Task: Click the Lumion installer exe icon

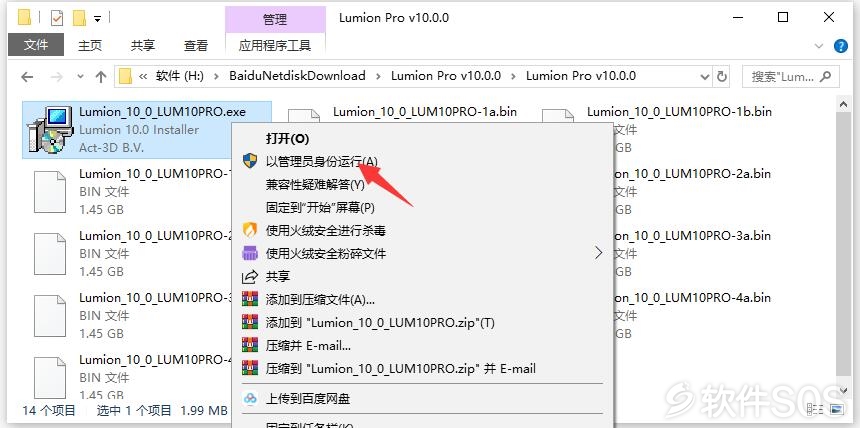Action: 50,130
